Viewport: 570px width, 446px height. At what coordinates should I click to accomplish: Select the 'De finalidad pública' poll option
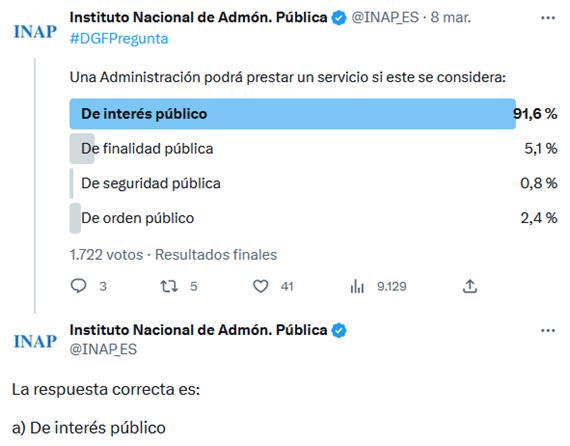click(x=313, y=149)
